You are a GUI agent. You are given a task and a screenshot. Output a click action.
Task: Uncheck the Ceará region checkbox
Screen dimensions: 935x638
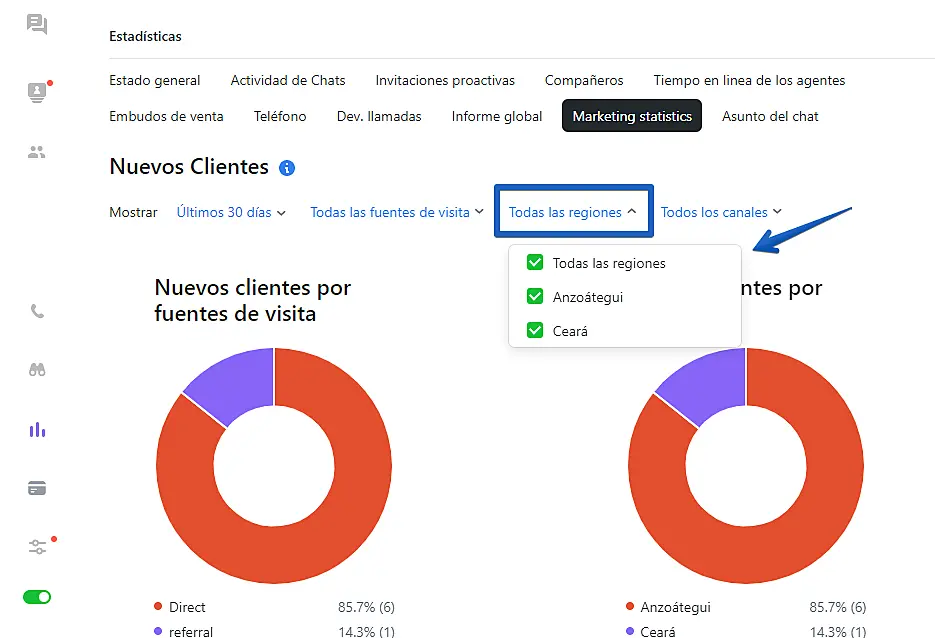[x=535, y=330]
